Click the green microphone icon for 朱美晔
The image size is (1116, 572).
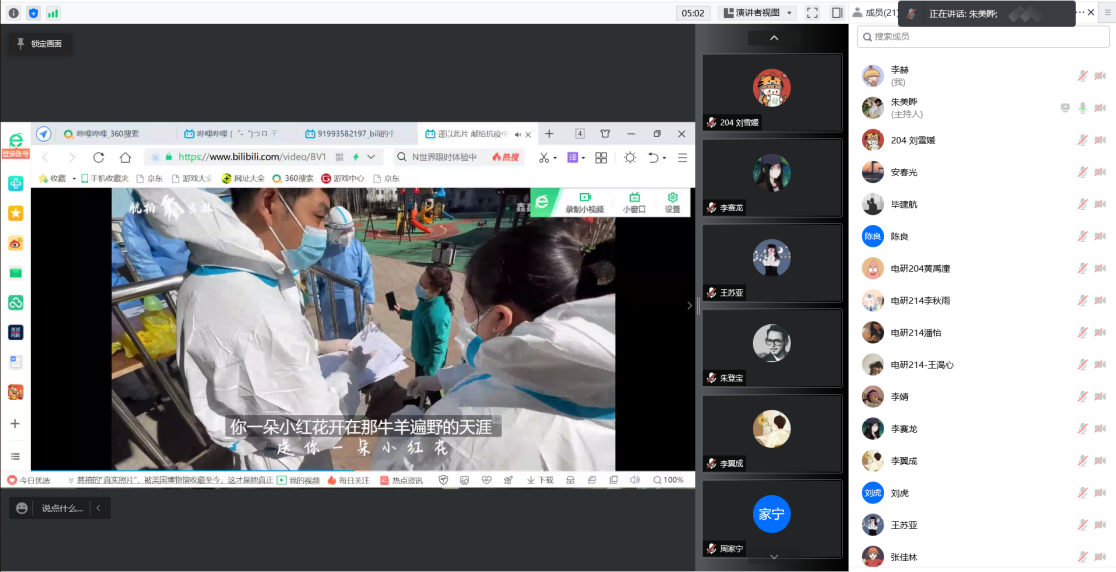coord(1082,108)
